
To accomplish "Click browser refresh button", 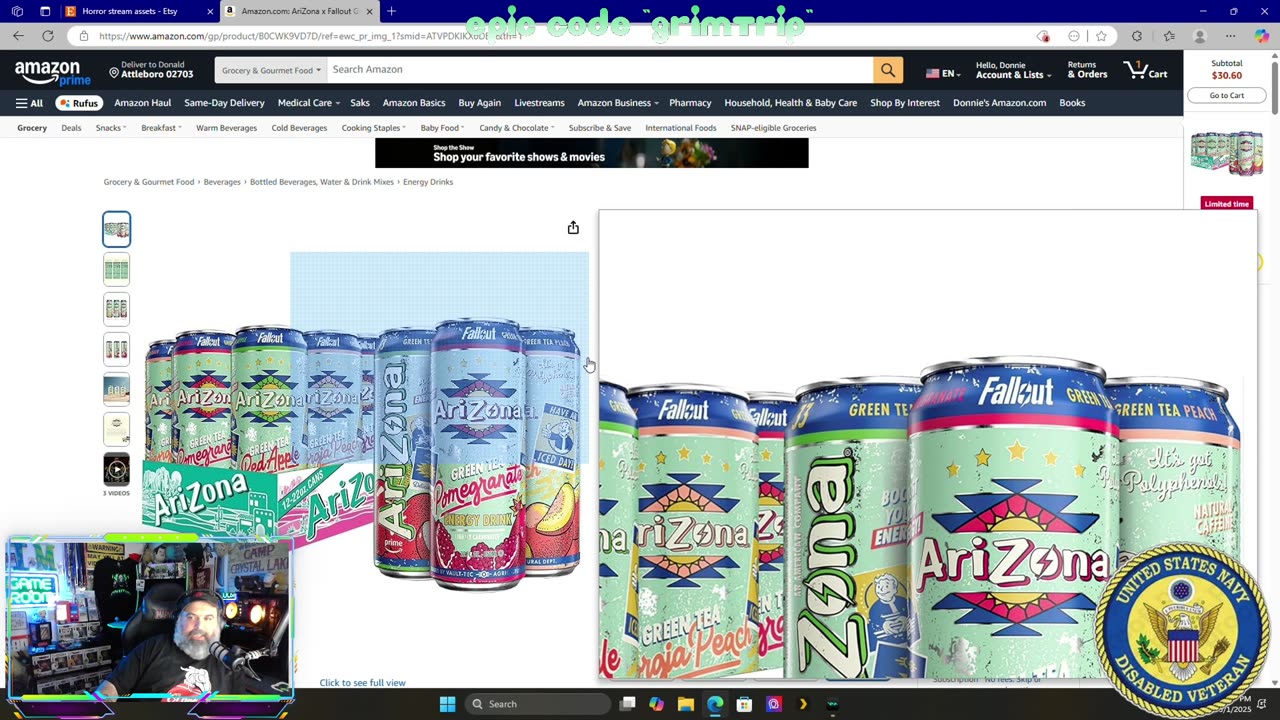I will 48,36.
